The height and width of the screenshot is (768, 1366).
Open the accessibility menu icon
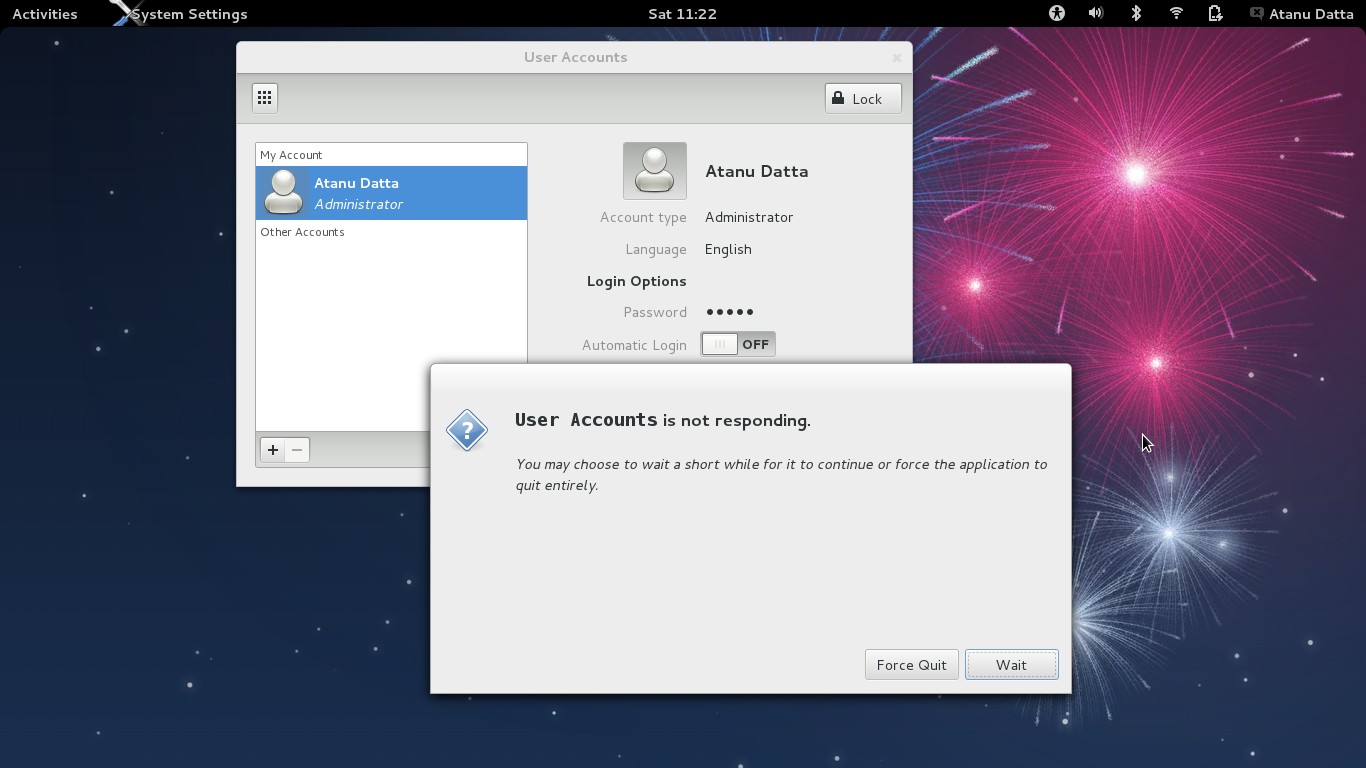click(1056, 14)
